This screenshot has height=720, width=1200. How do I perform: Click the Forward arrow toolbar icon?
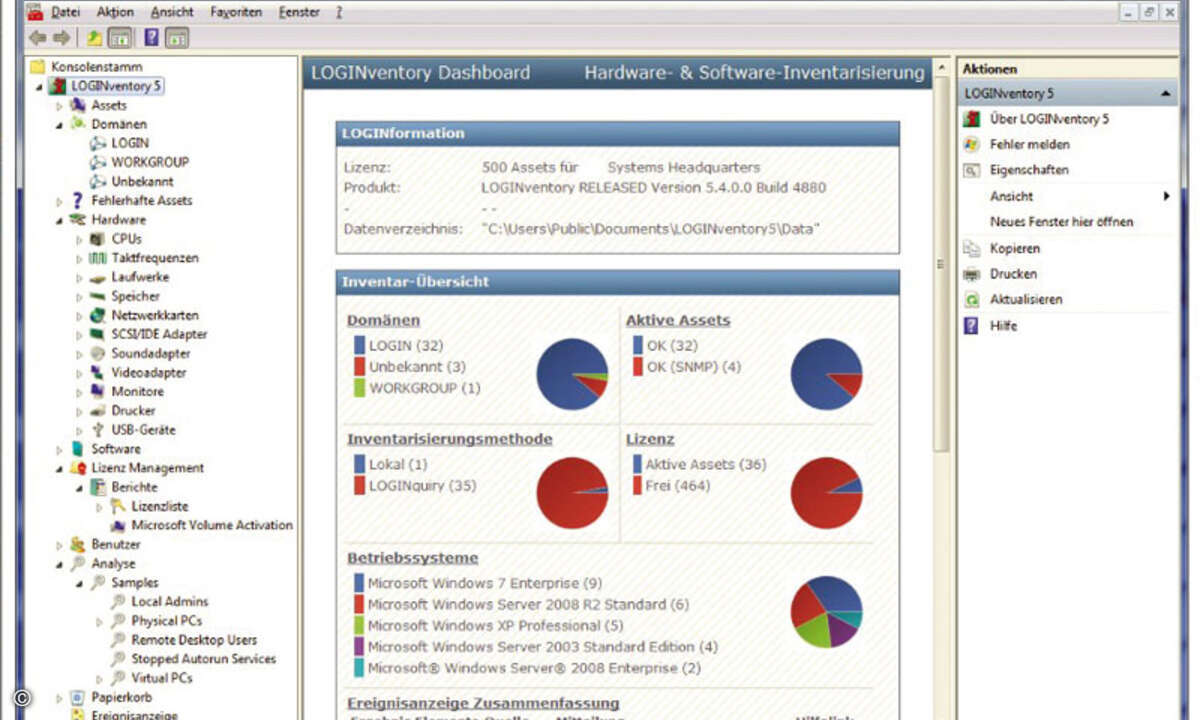tap(61, 38)
